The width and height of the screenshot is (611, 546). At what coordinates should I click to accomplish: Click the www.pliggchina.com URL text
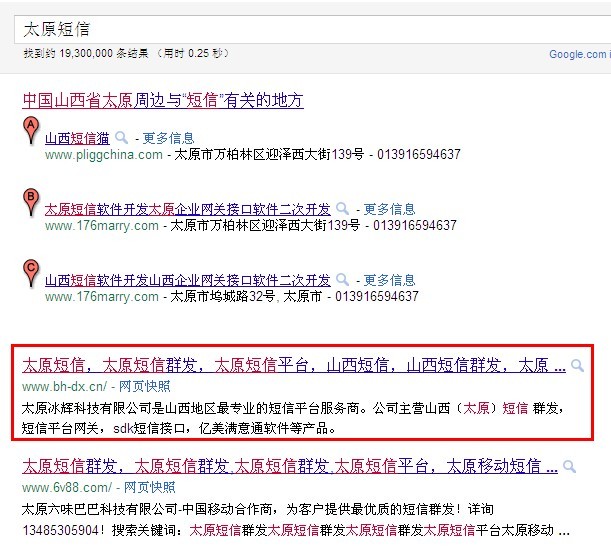104,155
